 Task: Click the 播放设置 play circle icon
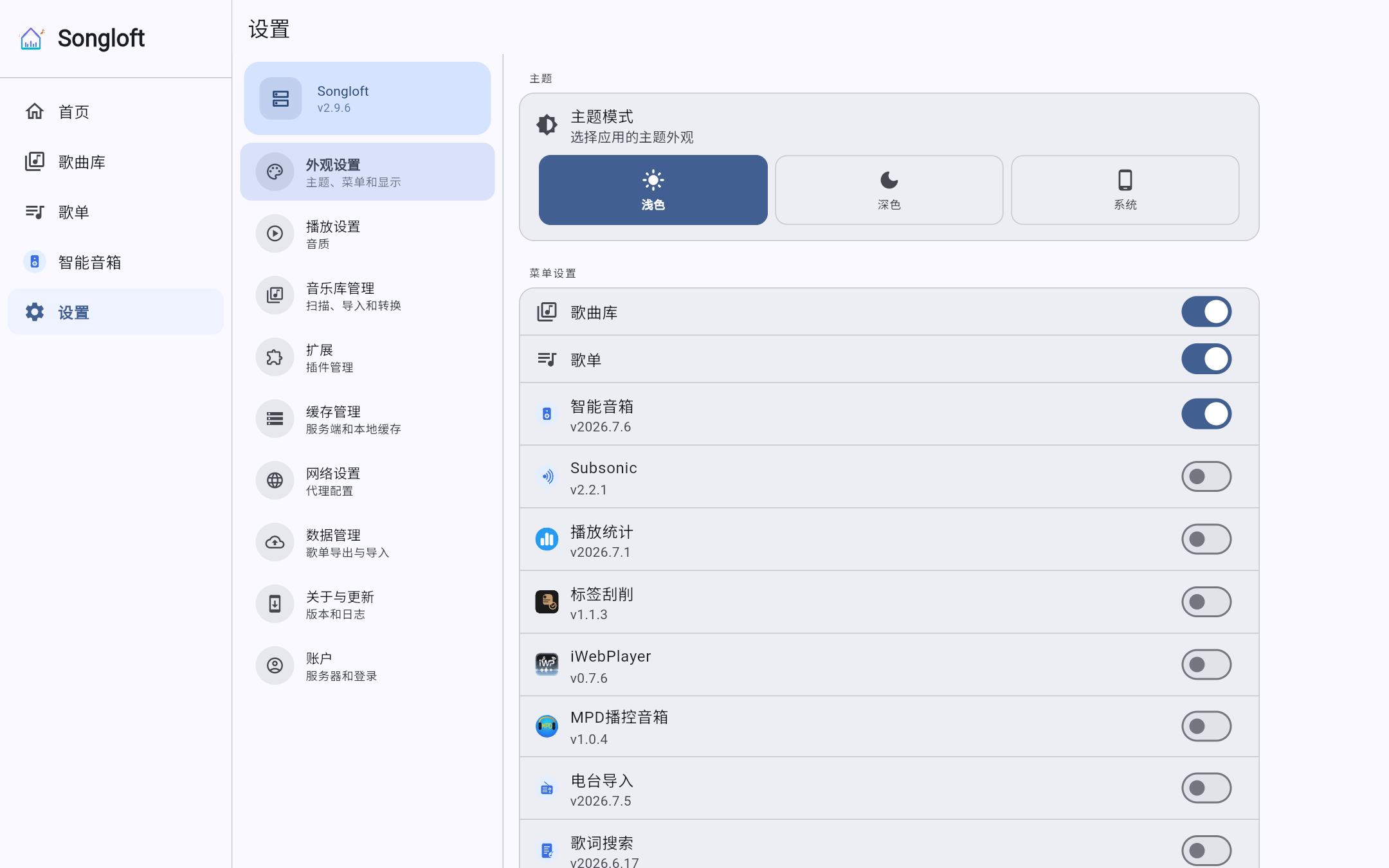click(x=275, y=233)
